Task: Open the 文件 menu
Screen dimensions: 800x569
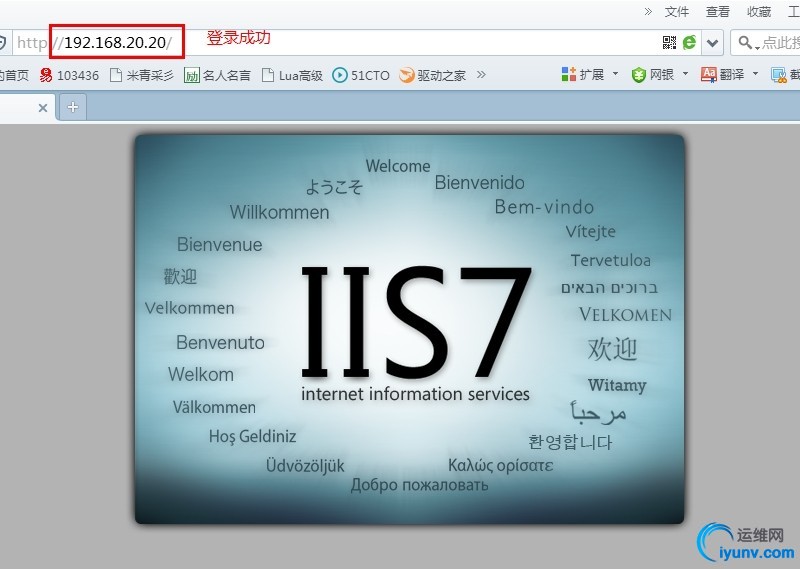Action: click(x=677, y=11)
